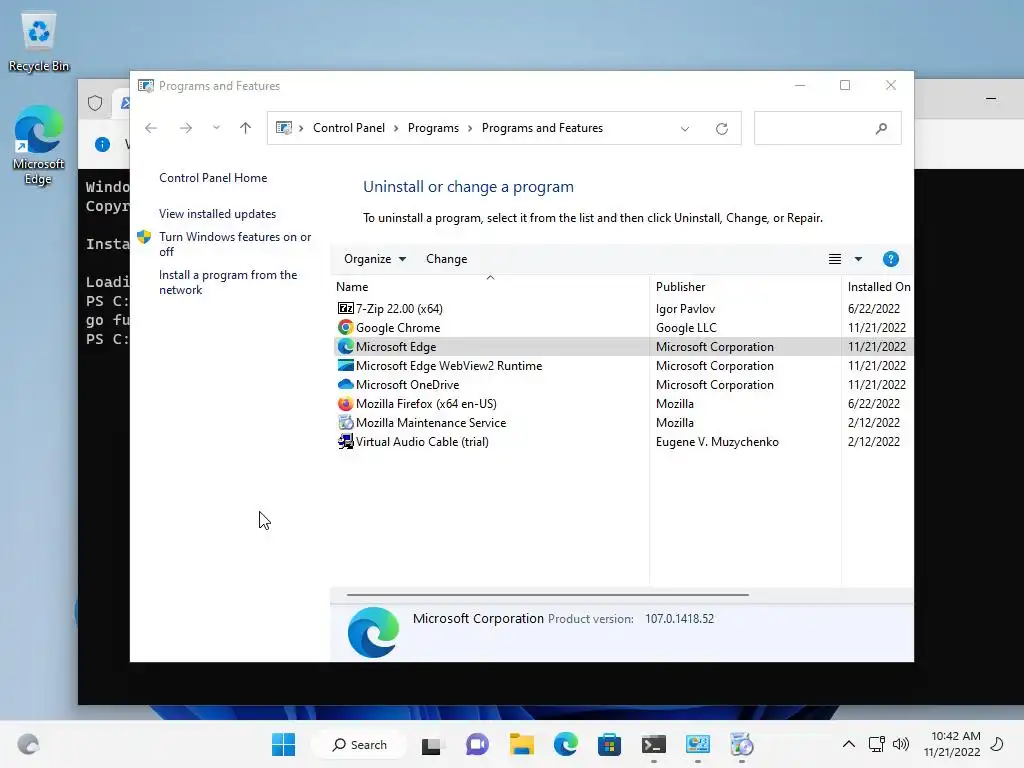Select the Mozilla Maintenance Service row
1024x768 pixels.
coord(623,422)
